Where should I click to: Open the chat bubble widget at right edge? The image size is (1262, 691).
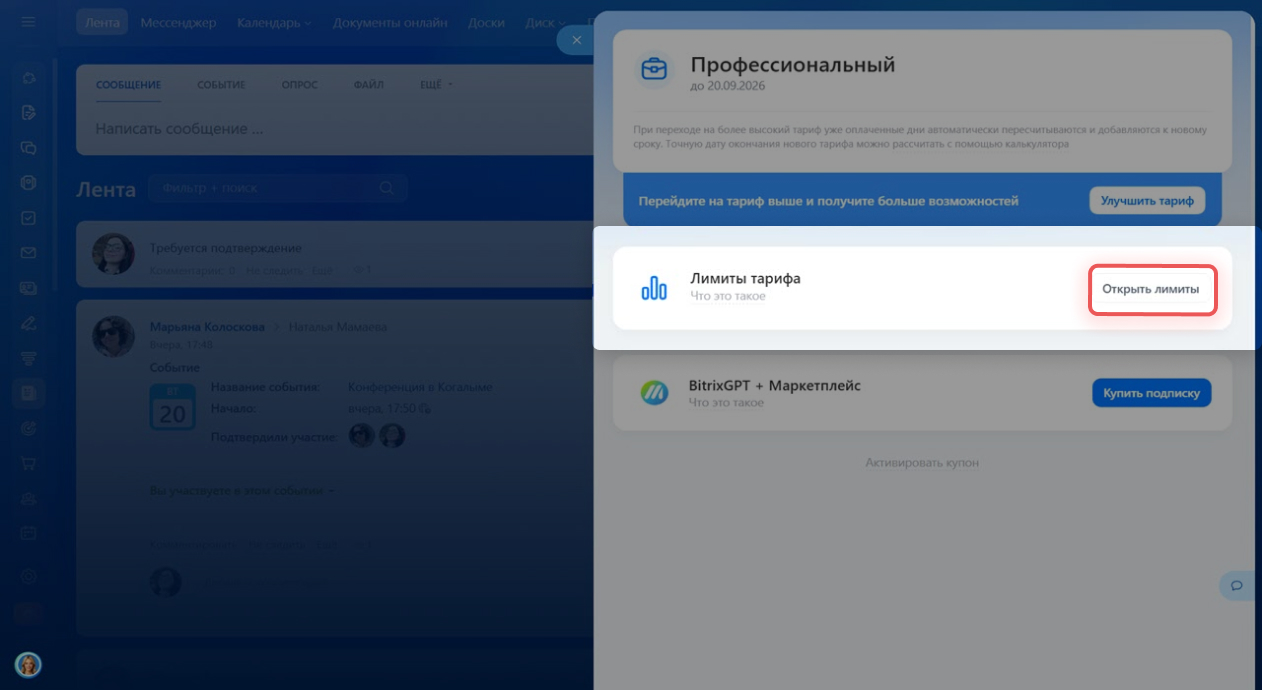tap(1237, 585)
